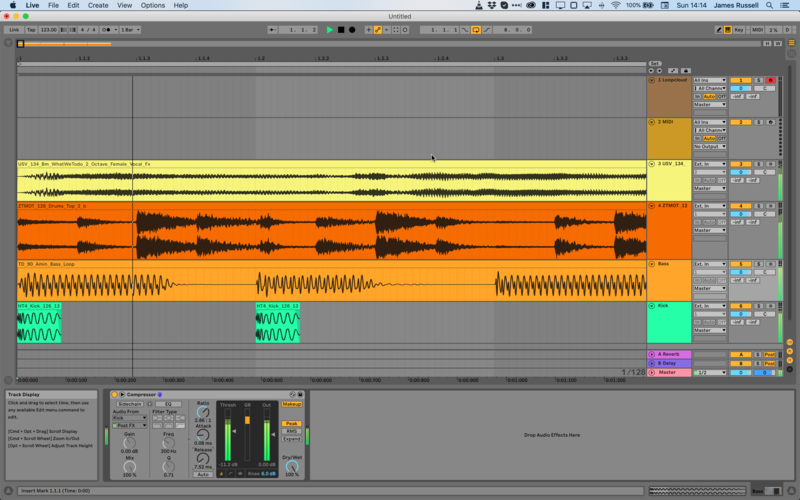Toggle the Key map mode switch
This screenshot has width=800, height=500.
(x=738, y=30)
